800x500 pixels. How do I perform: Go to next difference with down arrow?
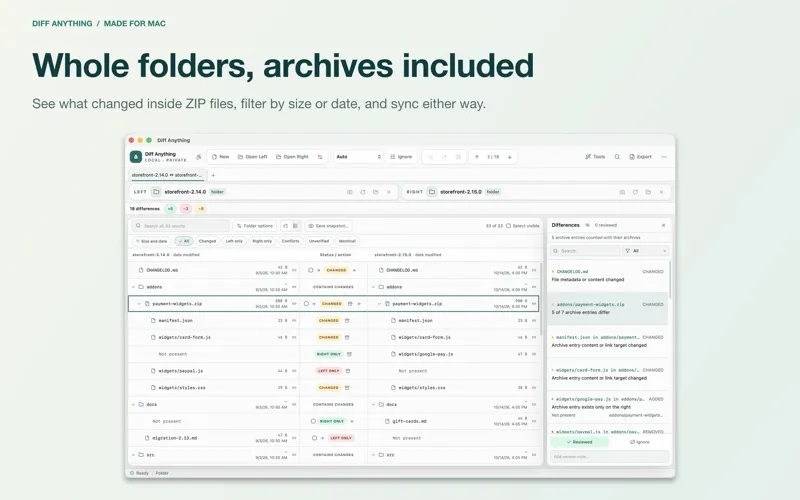click(509, 157)
